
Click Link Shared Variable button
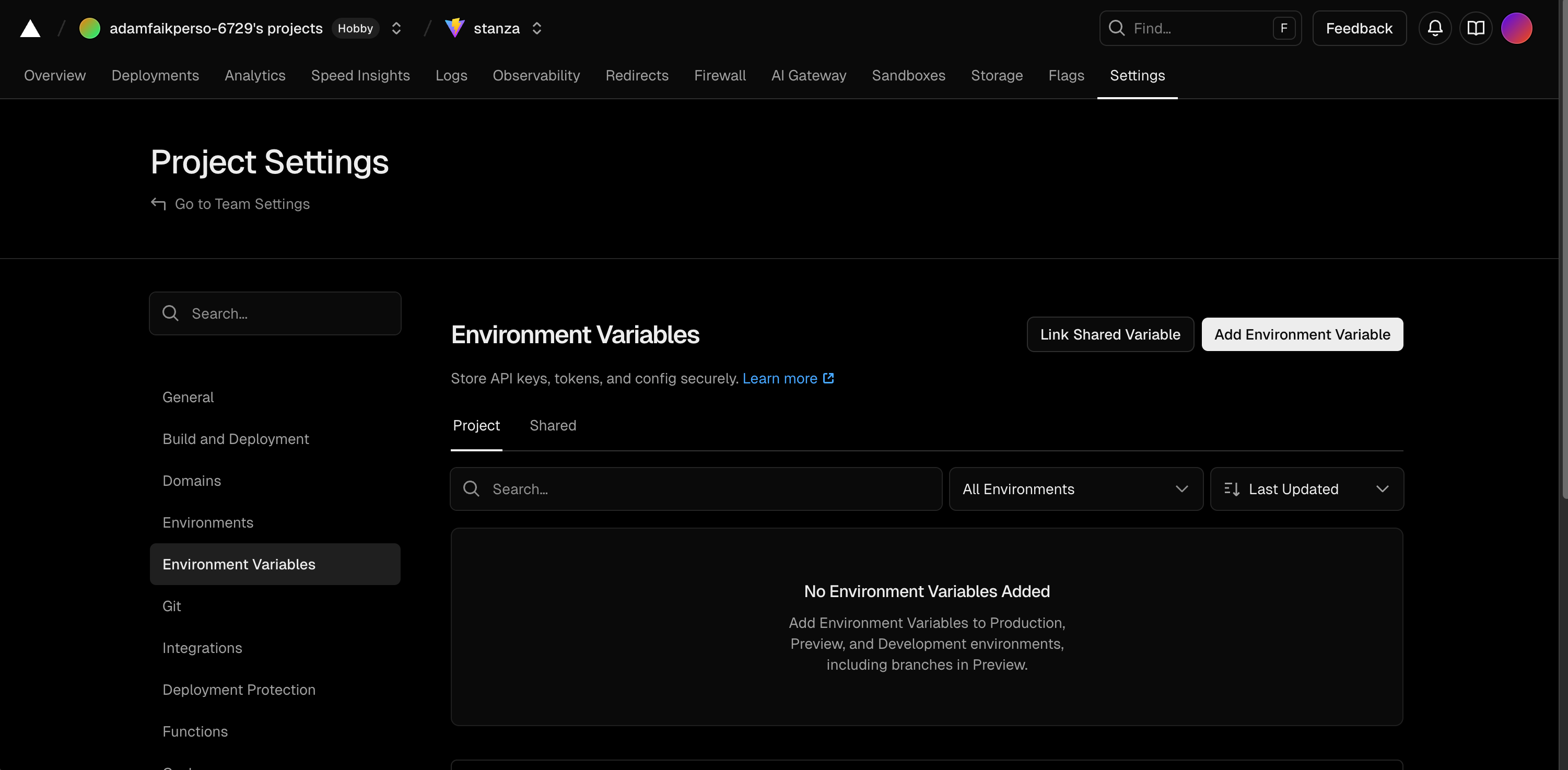tap(1109, 334)
